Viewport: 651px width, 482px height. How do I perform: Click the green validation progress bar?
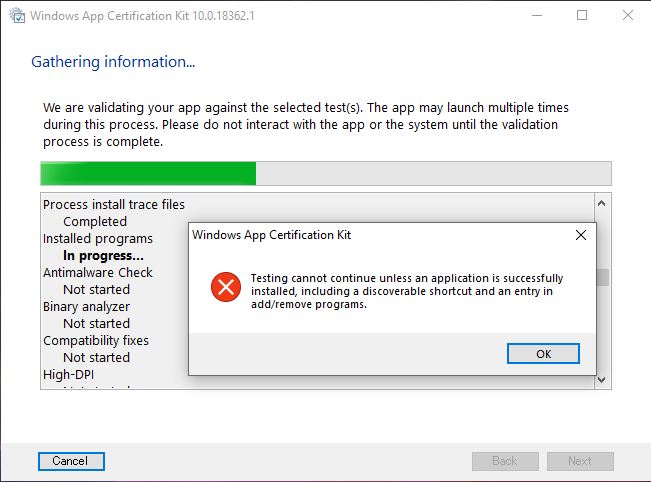pos(326,174)
